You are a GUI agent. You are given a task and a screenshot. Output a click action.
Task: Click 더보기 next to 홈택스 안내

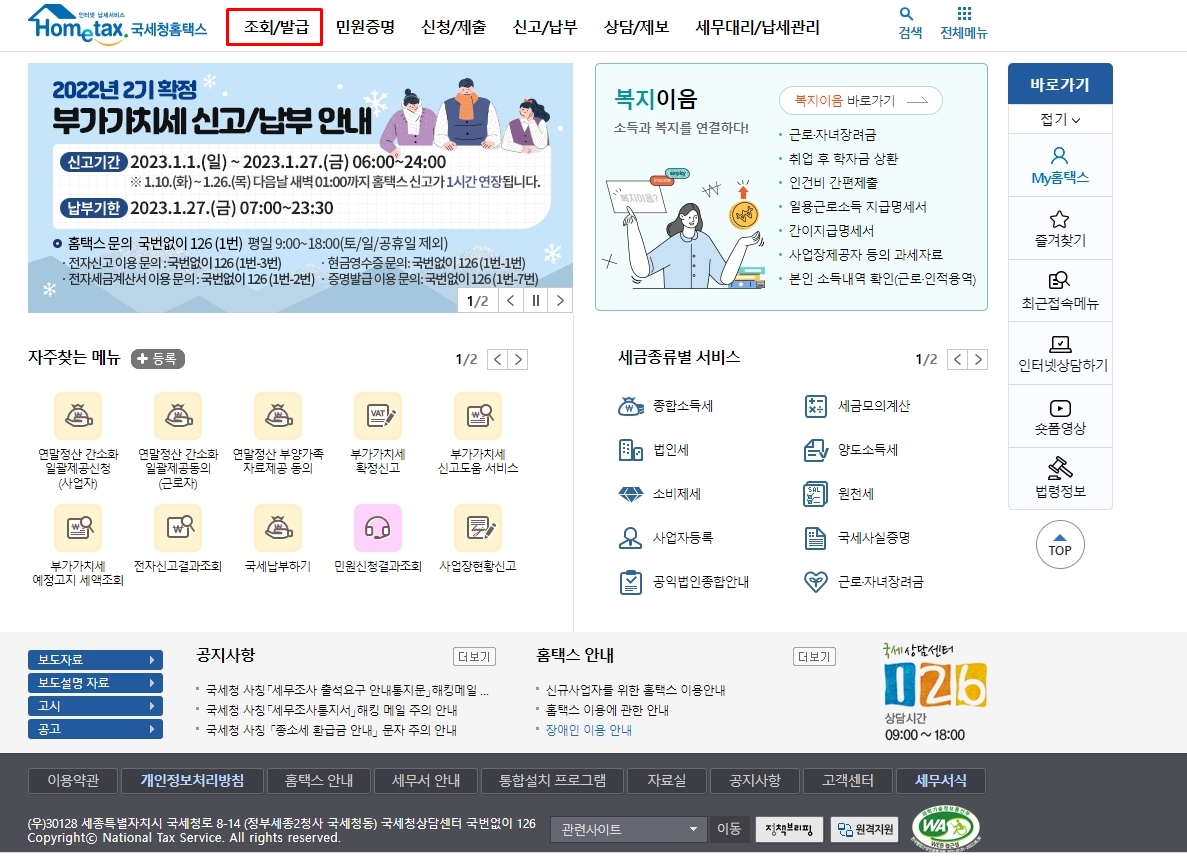click(814, 657)
